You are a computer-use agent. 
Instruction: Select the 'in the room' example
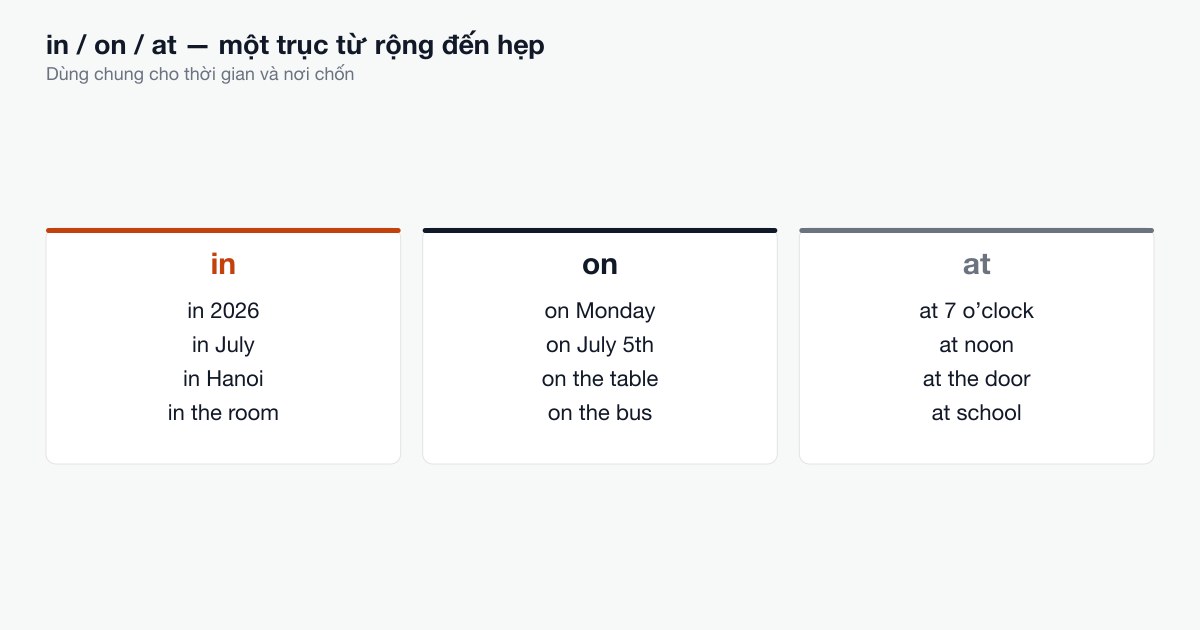(x=223, y=413)
